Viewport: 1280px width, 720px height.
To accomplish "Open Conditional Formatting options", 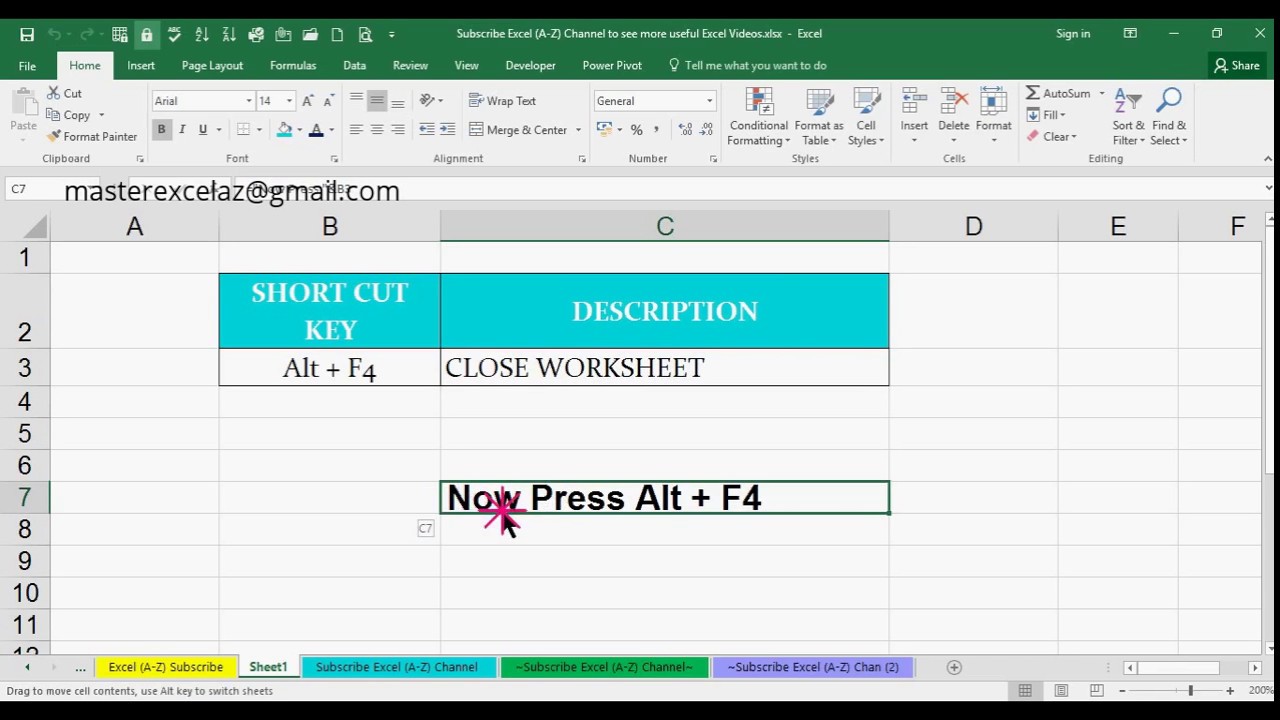I will tap(758, 118).
